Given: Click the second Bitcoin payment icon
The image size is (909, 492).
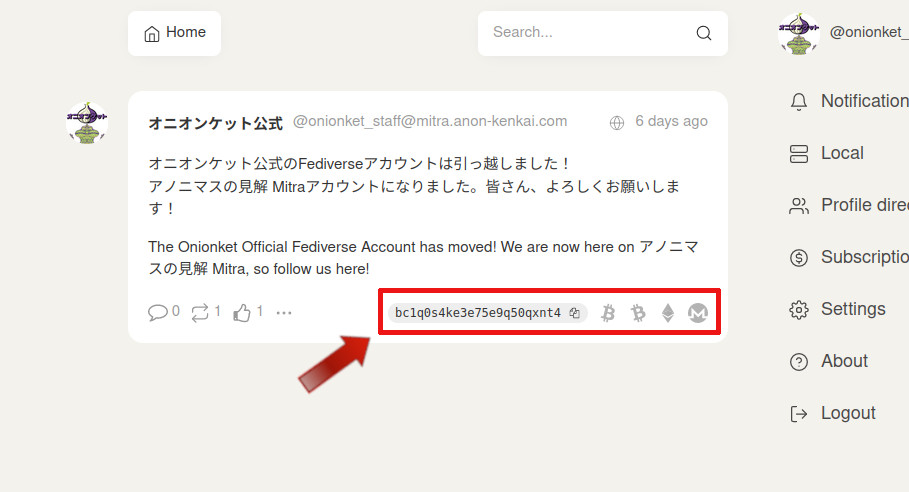Looking at the screenshot, I should coord(638,313).
